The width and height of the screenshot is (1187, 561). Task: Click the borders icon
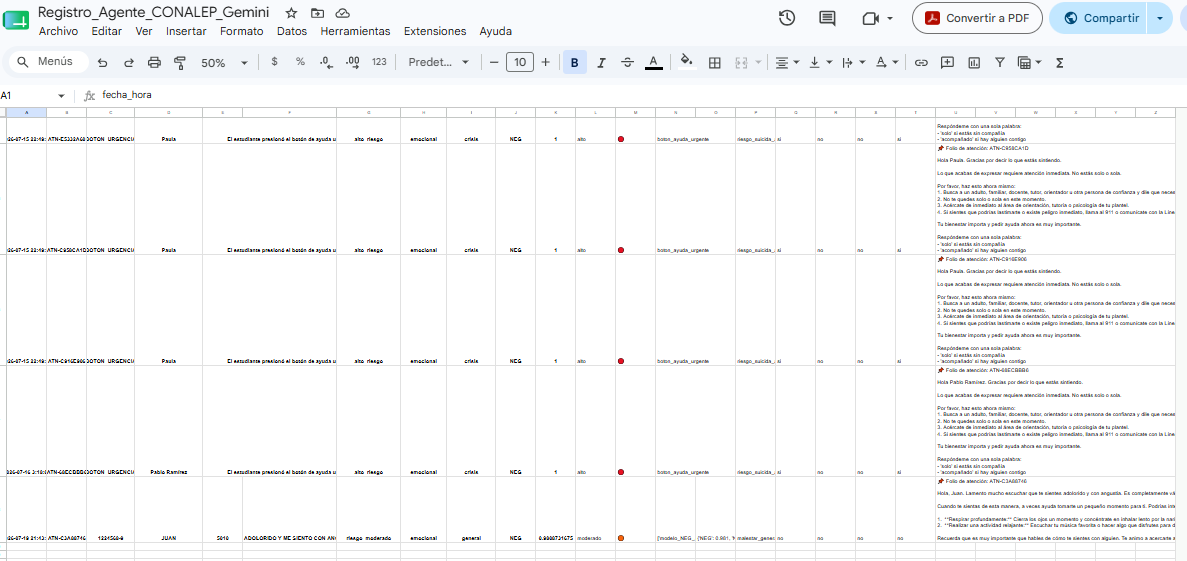click(x=715, y=63)
